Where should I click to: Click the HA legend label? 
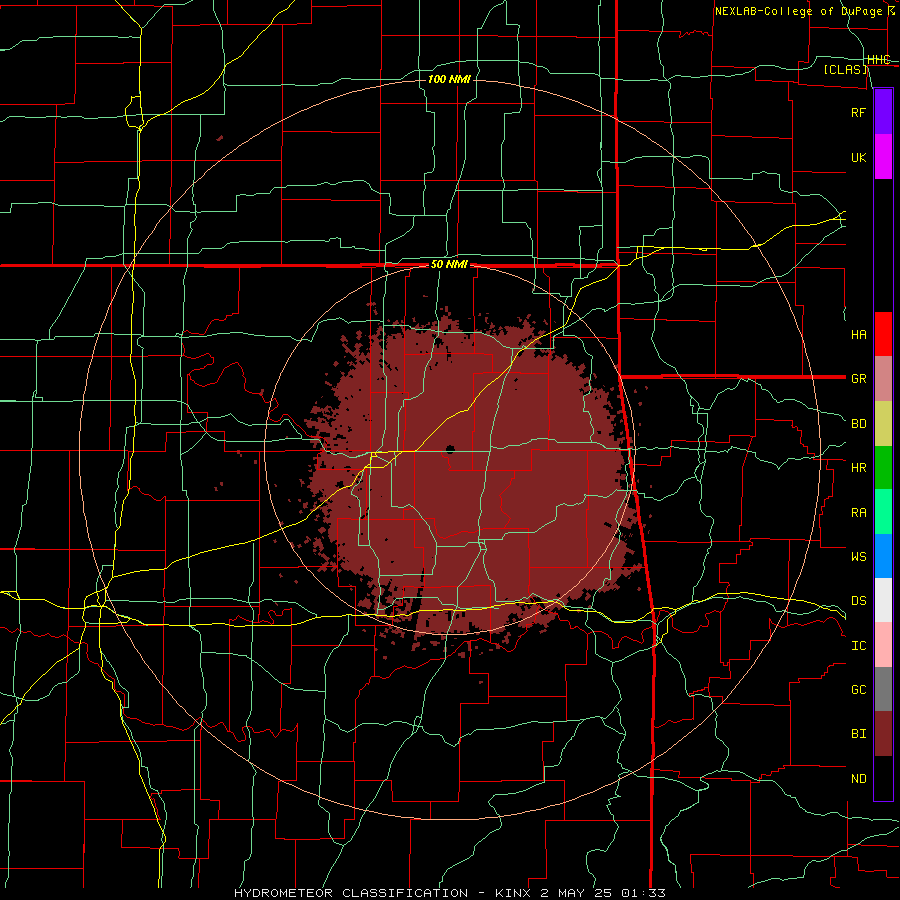(858, 335)
